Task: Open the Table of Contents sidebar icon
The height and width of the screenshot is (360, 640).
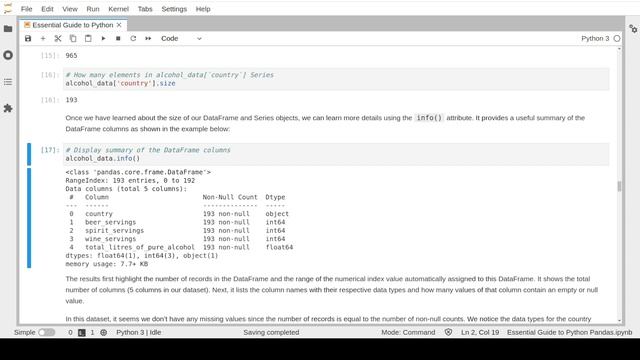Action: 8,82
